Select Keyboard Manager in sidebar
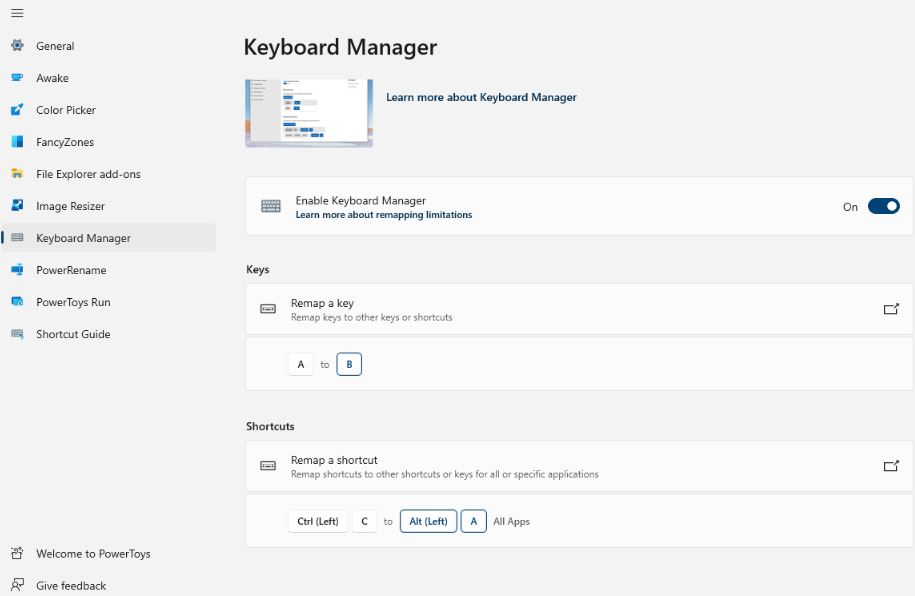The height and width of the screenshot is (596, 915). click(x=109, y=238)
